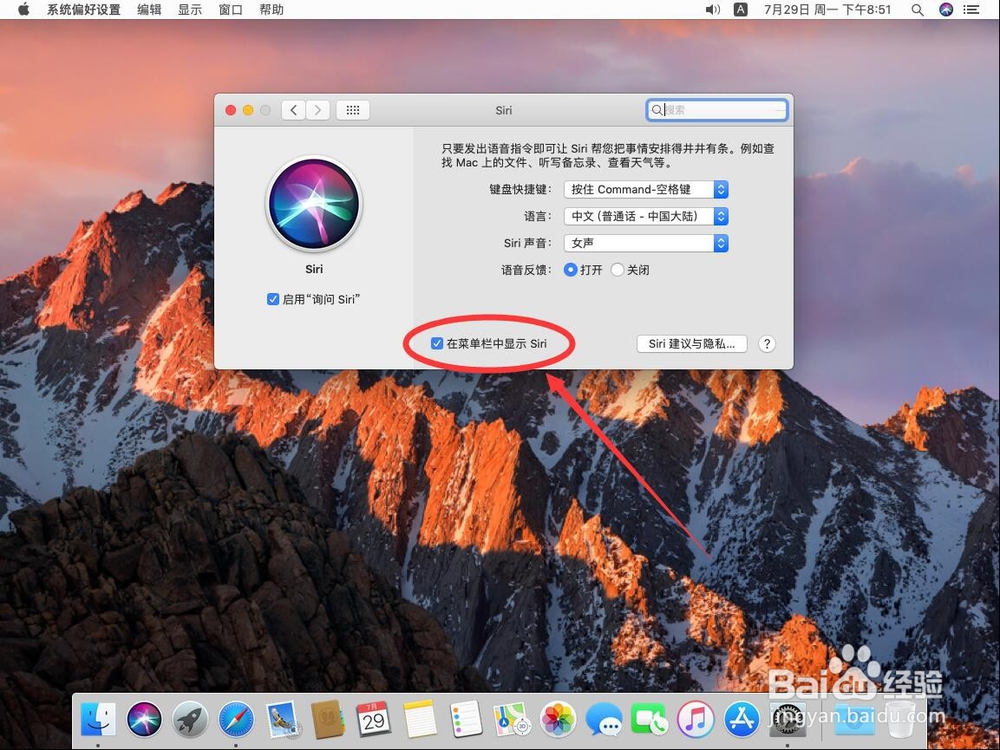Open the 显示 menu
This screenshot has width=1000, height=750.
click(x=190, y=10)
